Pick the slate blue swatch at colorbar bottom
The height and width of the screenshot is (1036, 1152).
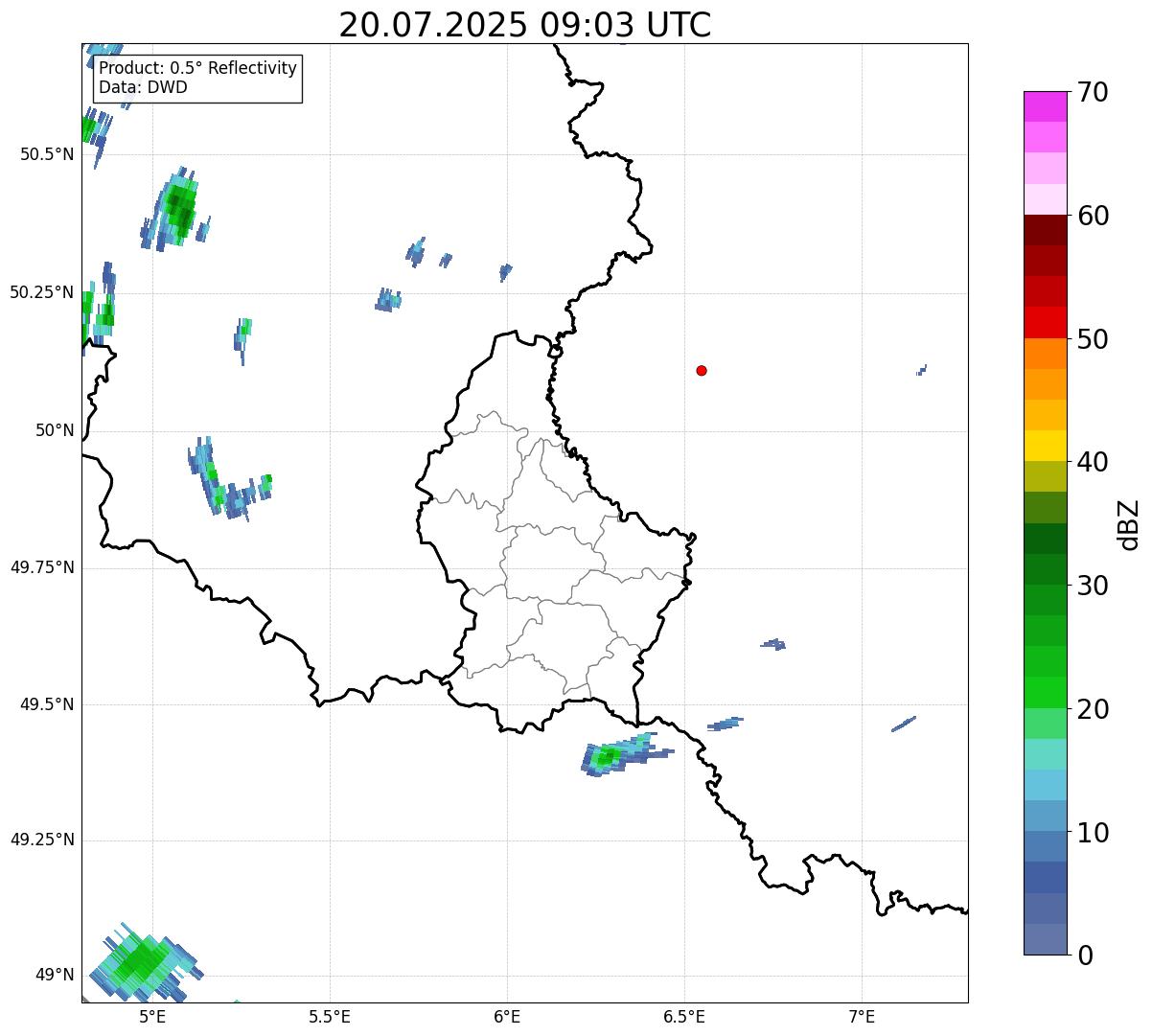click(x=1046, y=939)
